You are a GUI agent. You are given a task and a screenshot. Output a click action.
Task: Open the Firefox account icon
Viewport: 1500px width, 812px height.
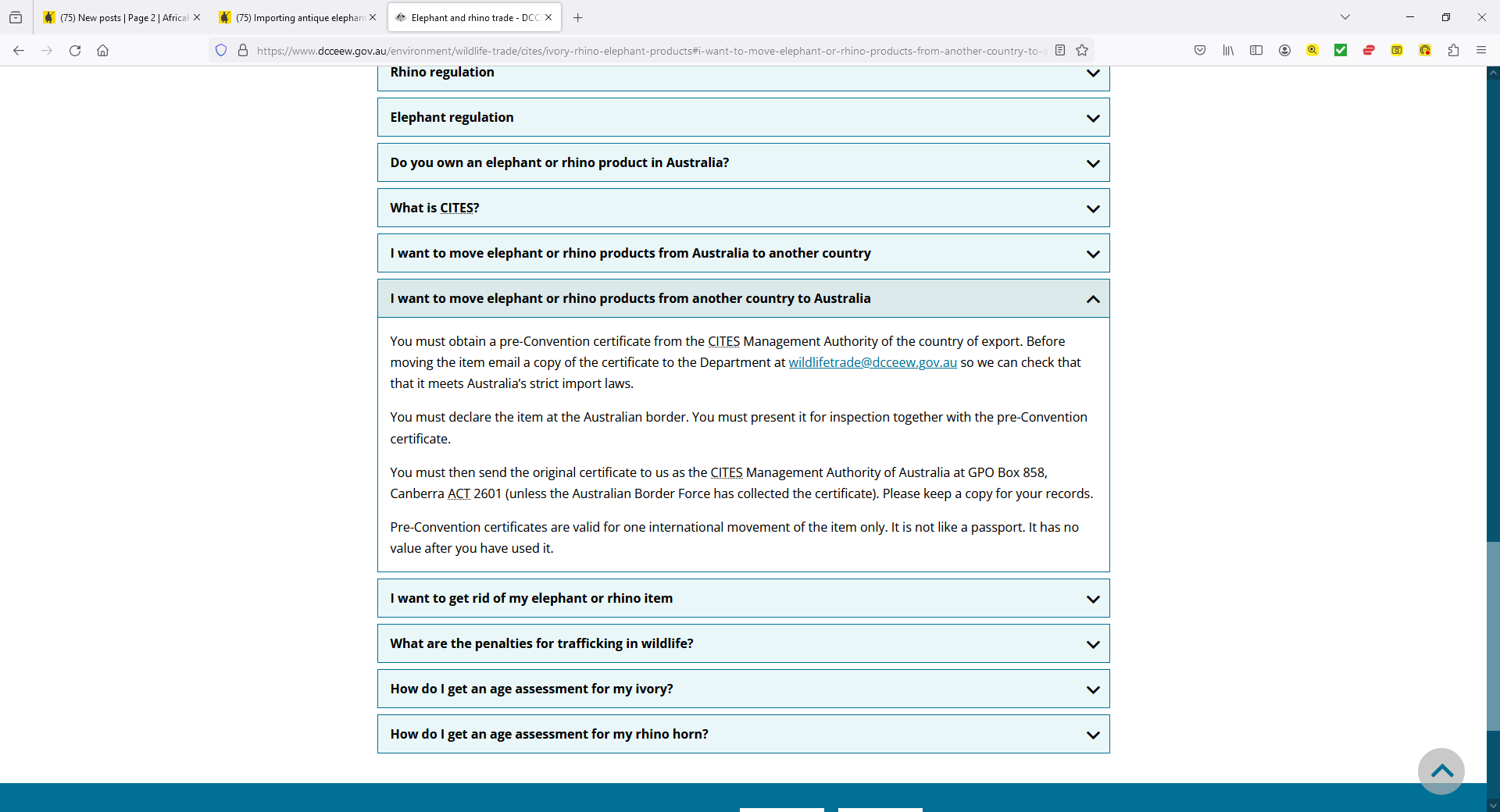pos(1284,51)
